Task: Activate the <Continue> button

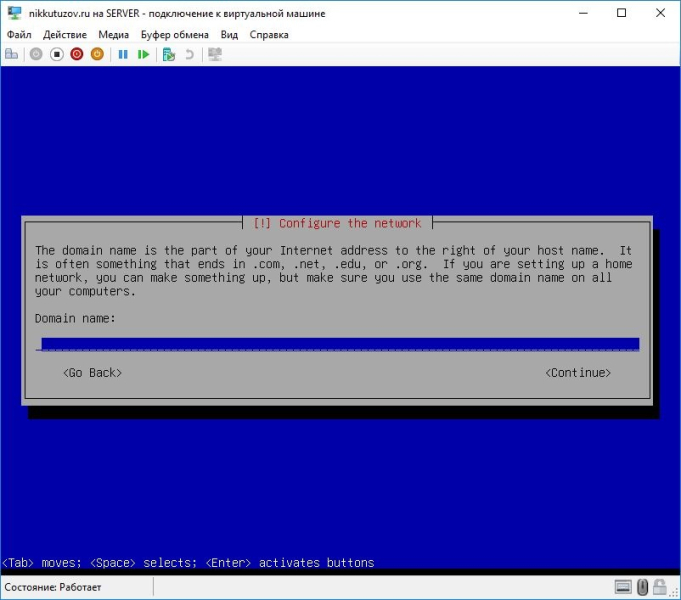Action: click(578, 373)
